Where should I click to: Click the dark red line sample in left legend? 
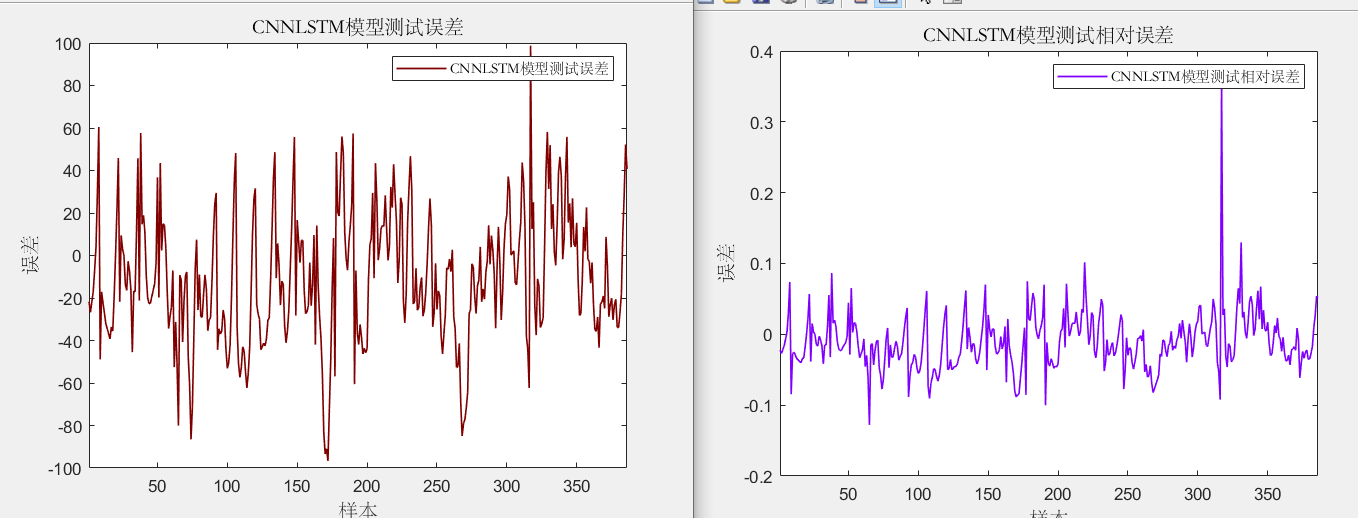422,69
